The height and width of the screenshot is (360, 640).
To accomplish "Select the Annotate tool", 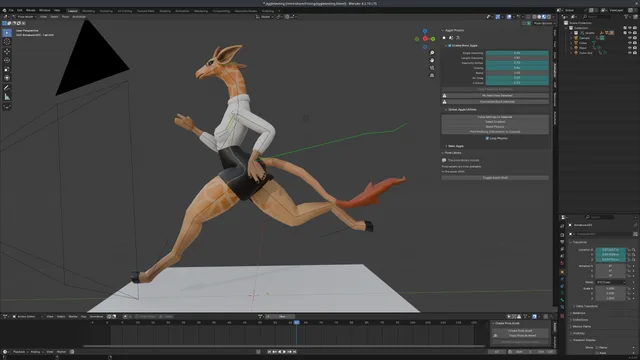I will point(7,88).
